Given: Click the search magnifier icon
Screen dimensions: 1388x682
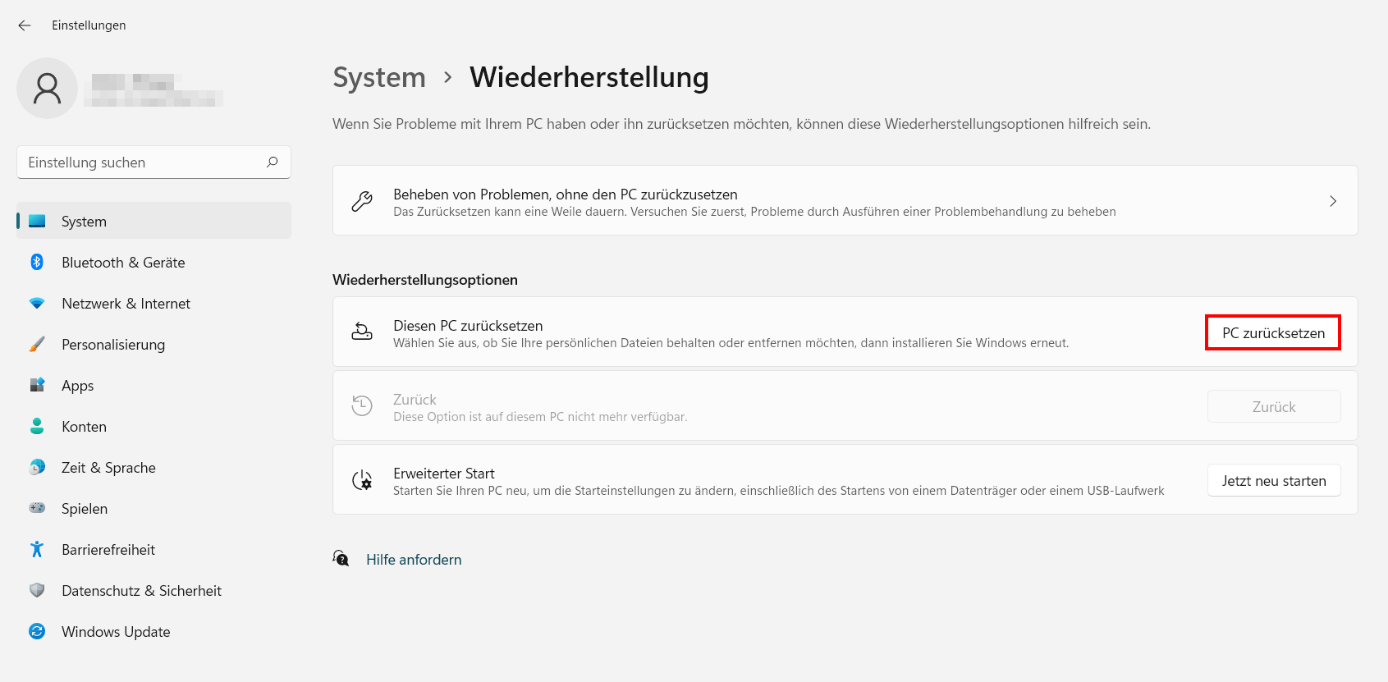Looking at the screenshot, I should pyautogui.click(x=272, y=162).
